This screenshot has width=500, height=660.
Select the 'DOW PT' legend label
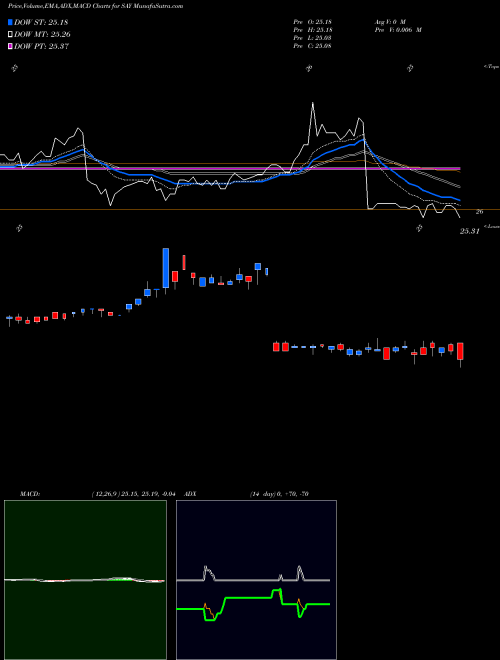tap(41, 47)
